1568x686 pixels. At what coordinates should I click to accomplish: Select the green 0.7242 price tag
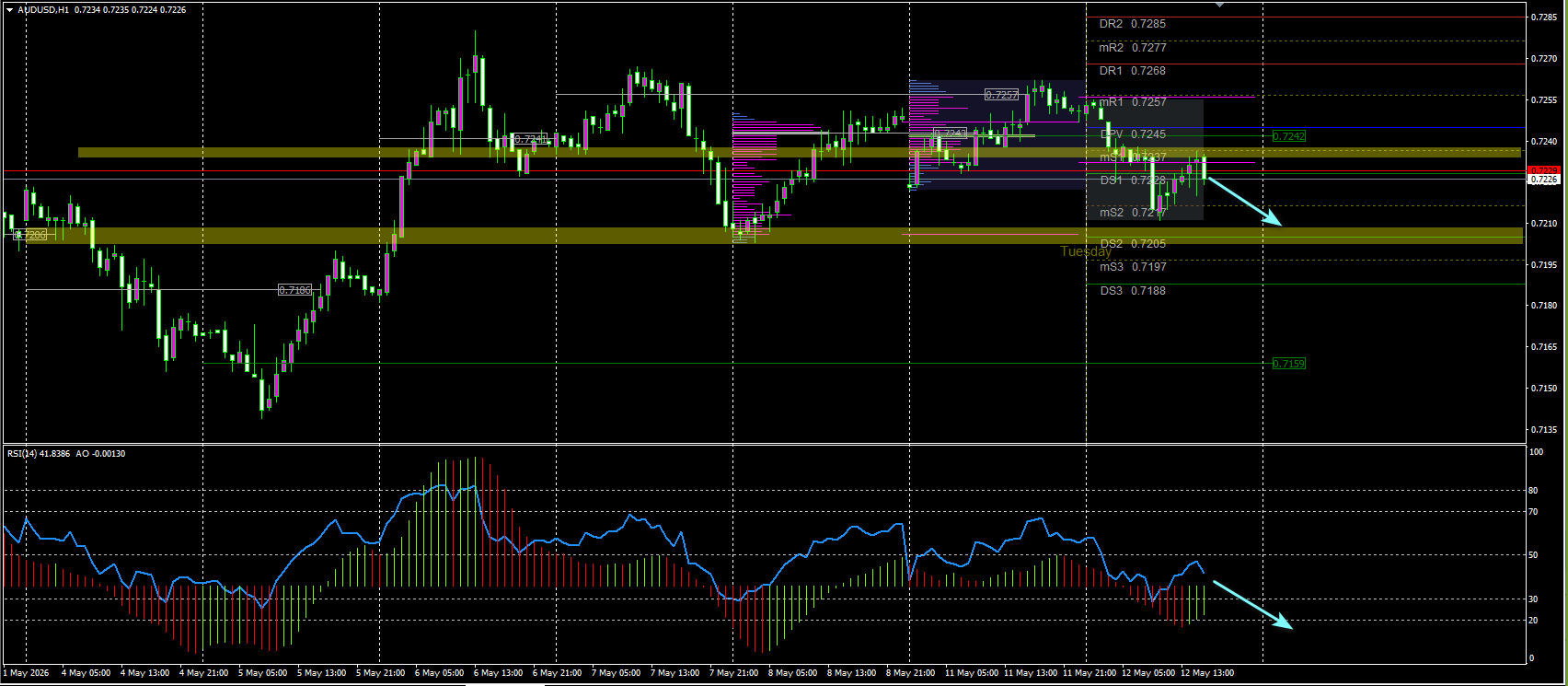tap(1289, 136)
